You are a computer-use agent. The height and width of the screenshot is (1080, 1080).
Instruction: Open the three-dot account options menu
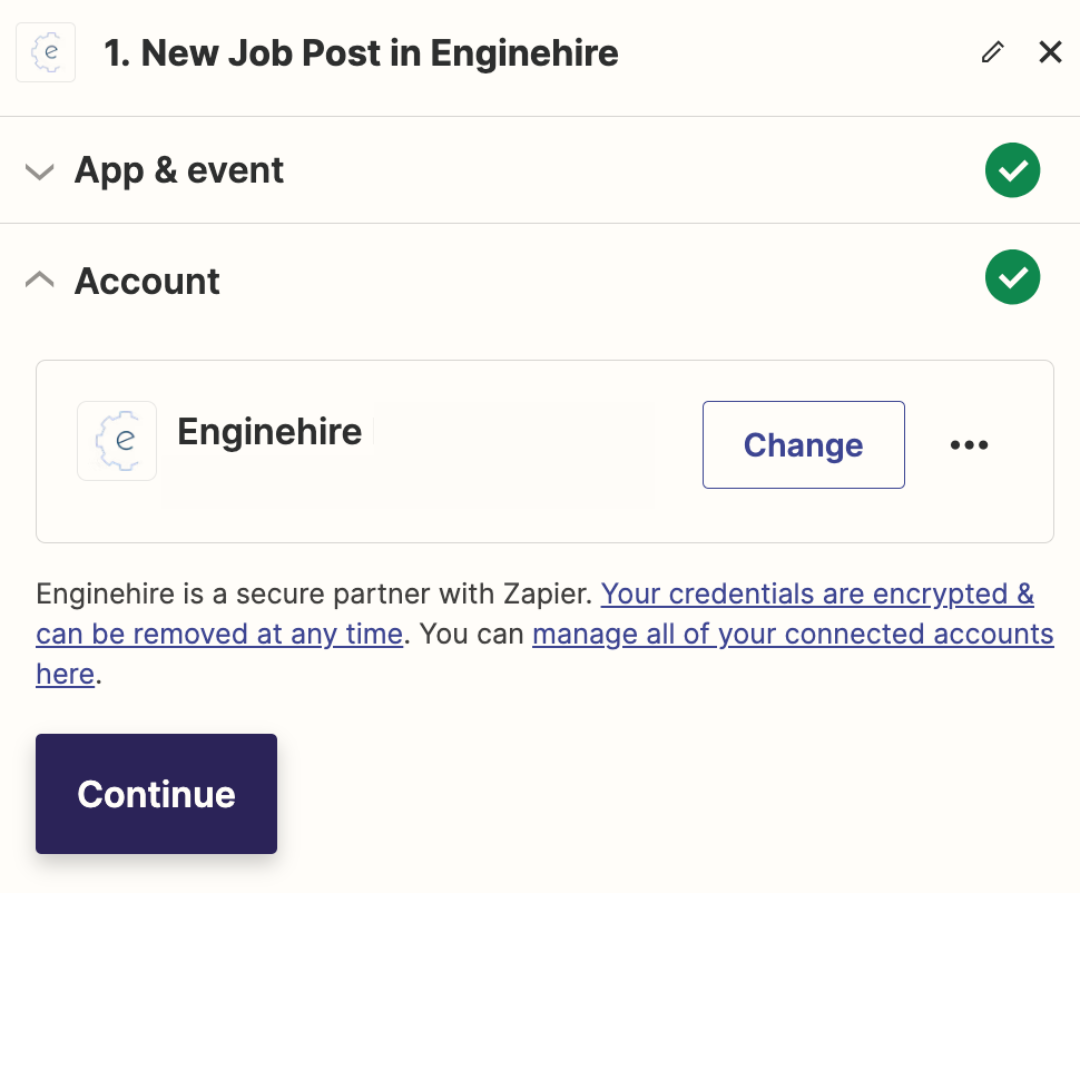click(968, 445)
